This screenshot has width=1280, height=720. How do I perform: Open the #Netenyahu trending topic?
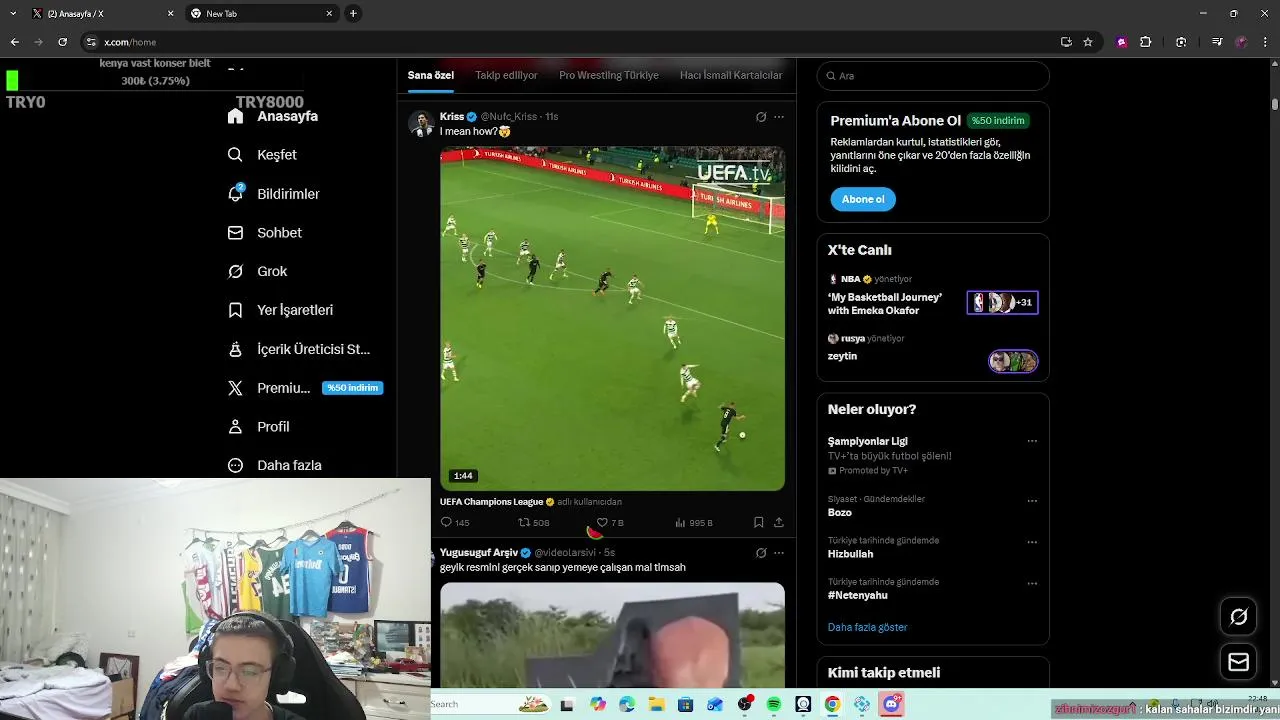click(857, 595)
